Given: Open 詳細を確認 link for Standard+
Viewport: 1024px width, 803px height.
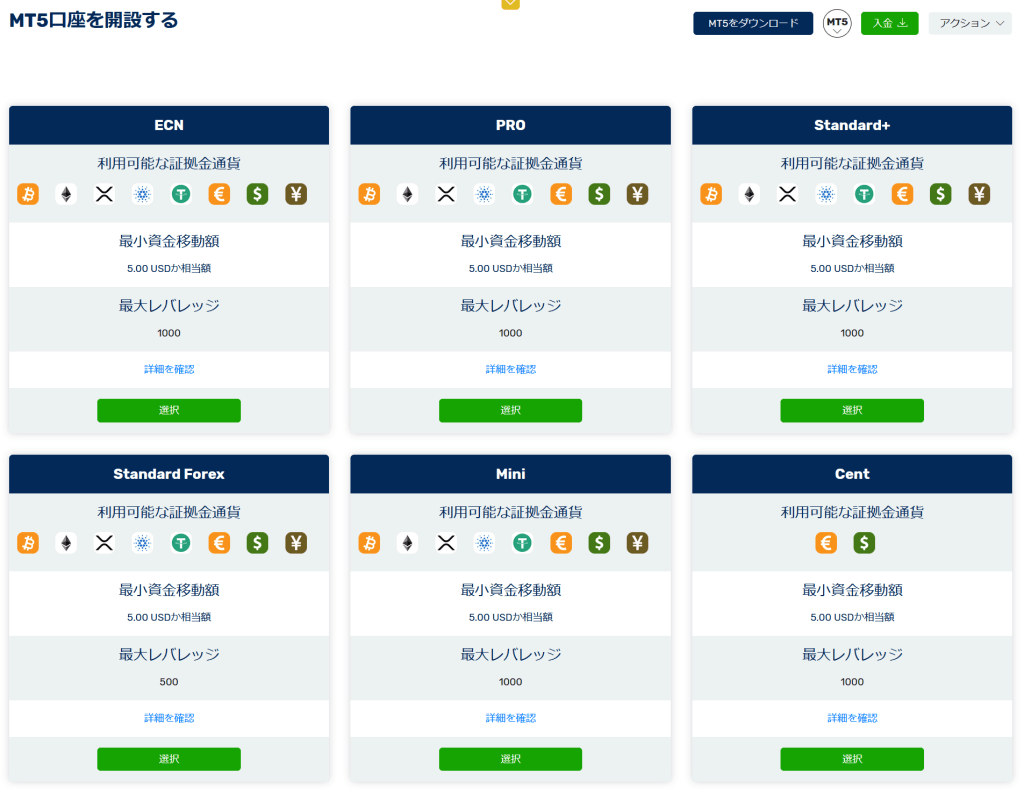Looking at the screenshot, I should 852,370.
